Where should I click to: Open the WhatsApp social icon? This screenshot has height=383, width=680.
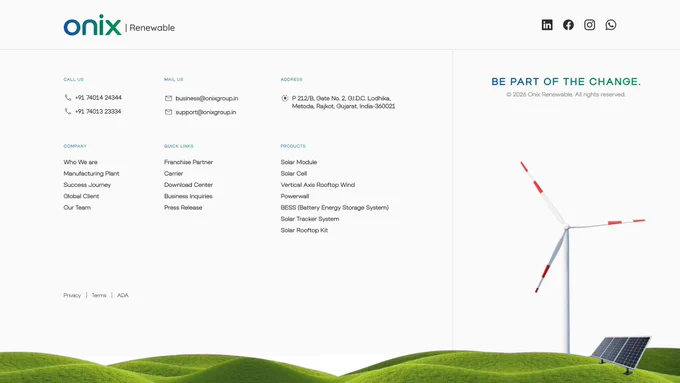pyautogui.click(x=611, y=25)
